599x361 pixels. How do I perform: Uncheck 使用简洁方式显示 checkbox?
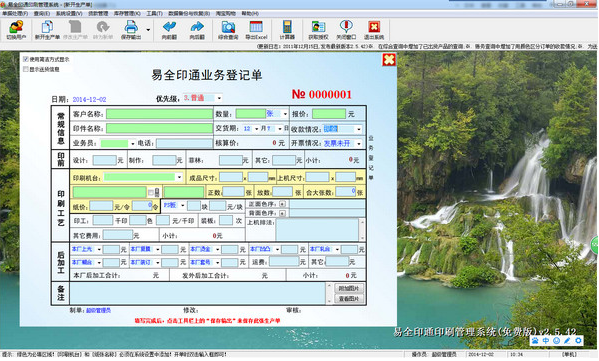(x=26, y=59)
